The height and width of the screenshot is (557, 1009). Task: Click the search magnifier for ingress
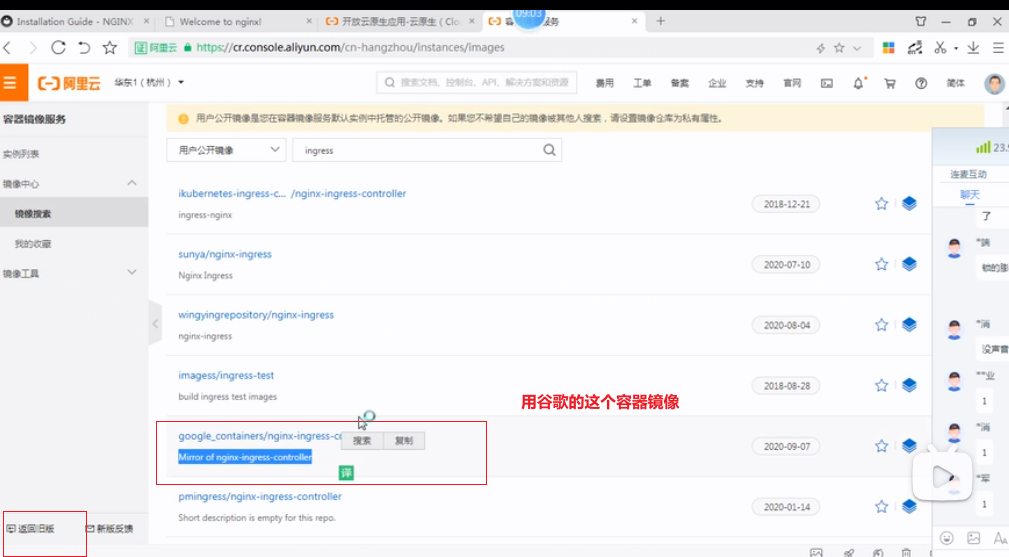coord(549,150)
